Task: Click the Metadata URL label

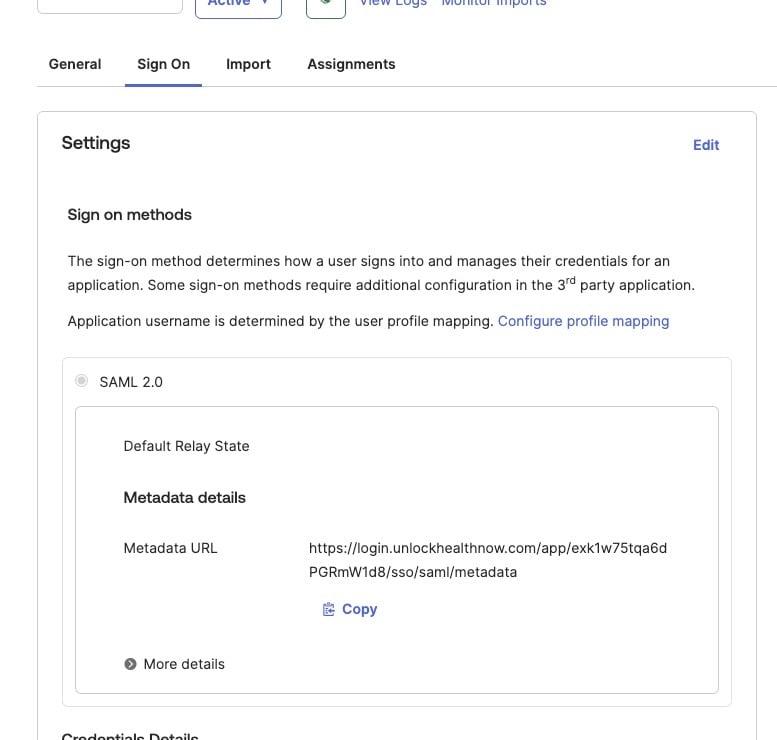Action: tap(170, 548)
